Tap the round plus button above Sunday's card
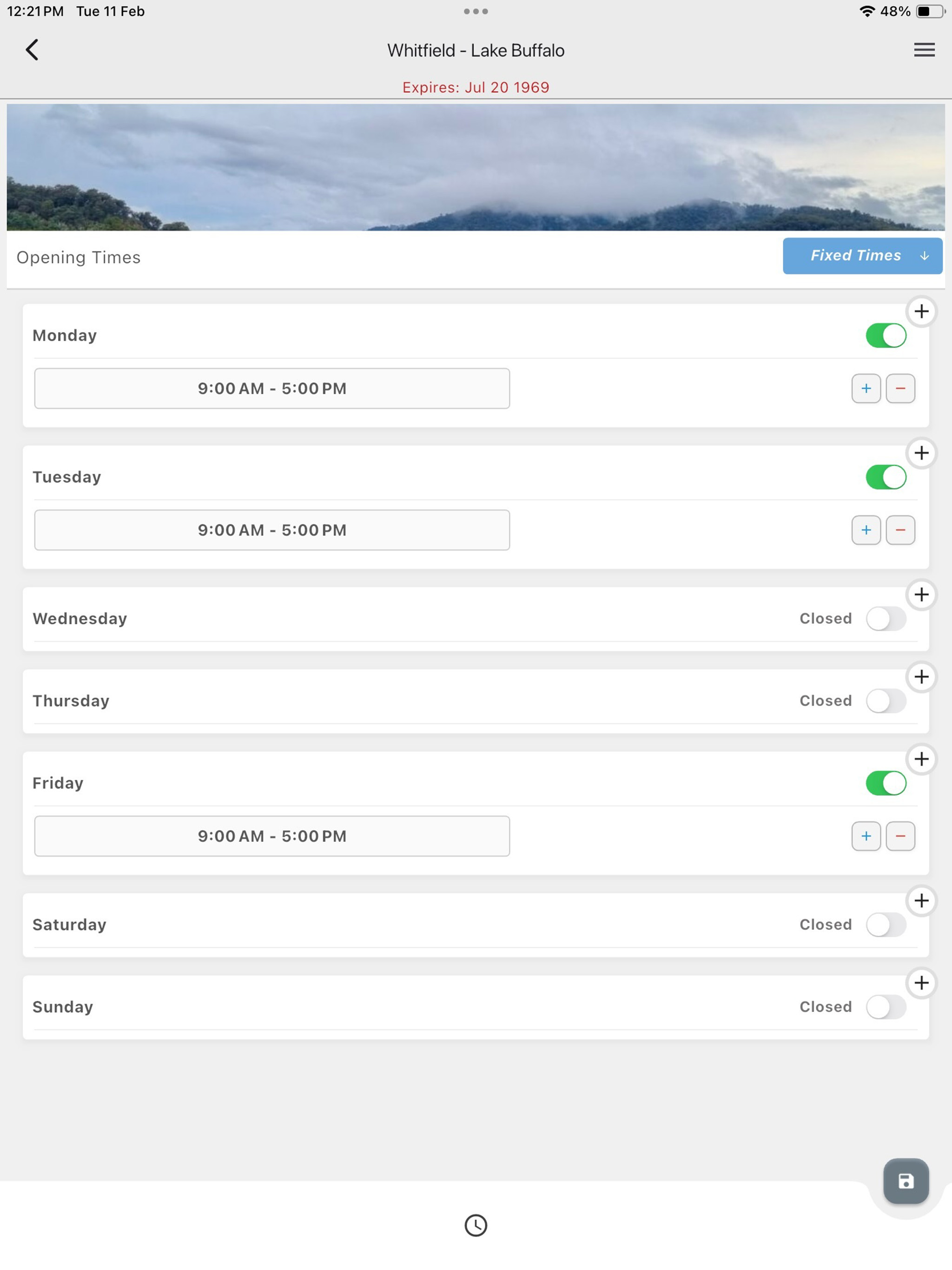Screen dimensions: 952x1270 [x=921, y=983]
